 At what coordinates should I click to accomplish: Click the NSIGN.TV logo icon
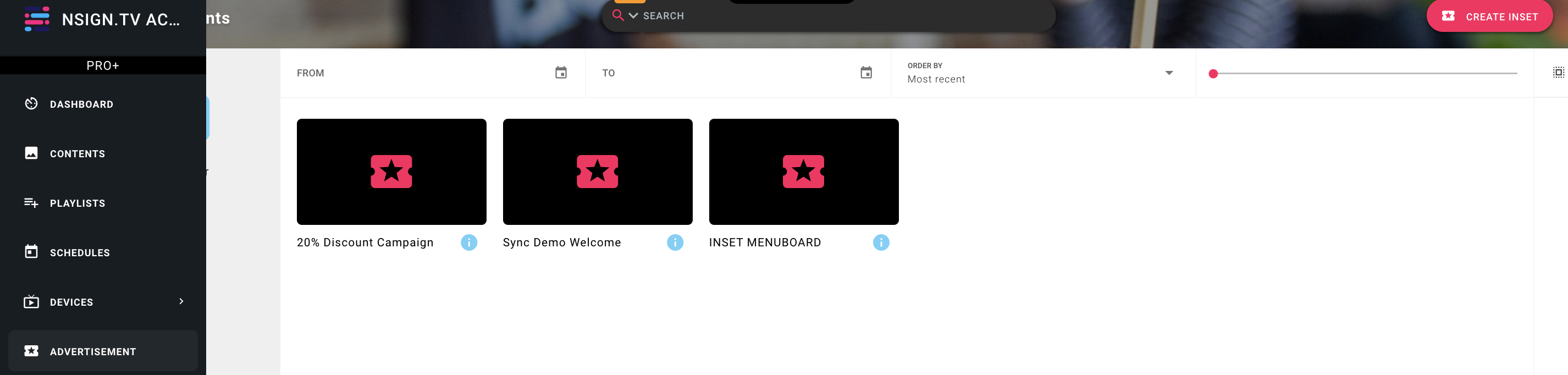point(36,19)
